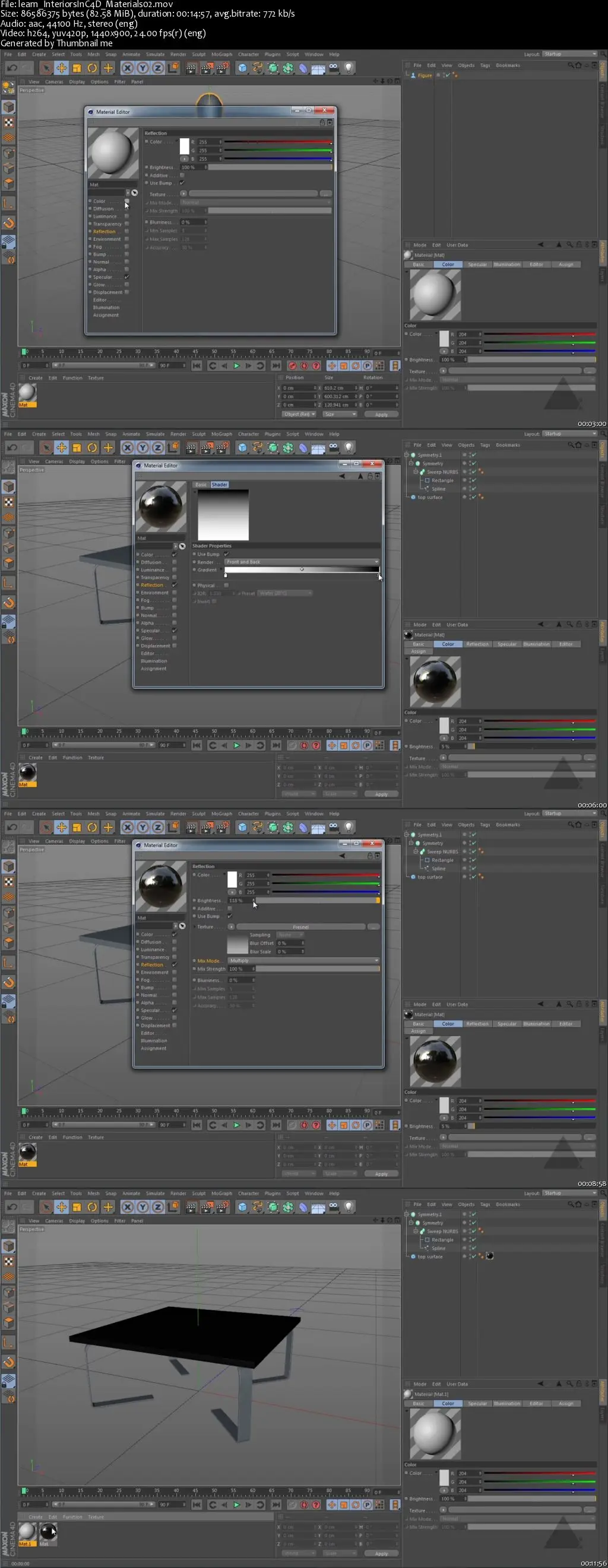Click the Fresnel texture button in 00:08:58 frame
This screenshot has width=608, height=1568.
[x=300, y=927]
